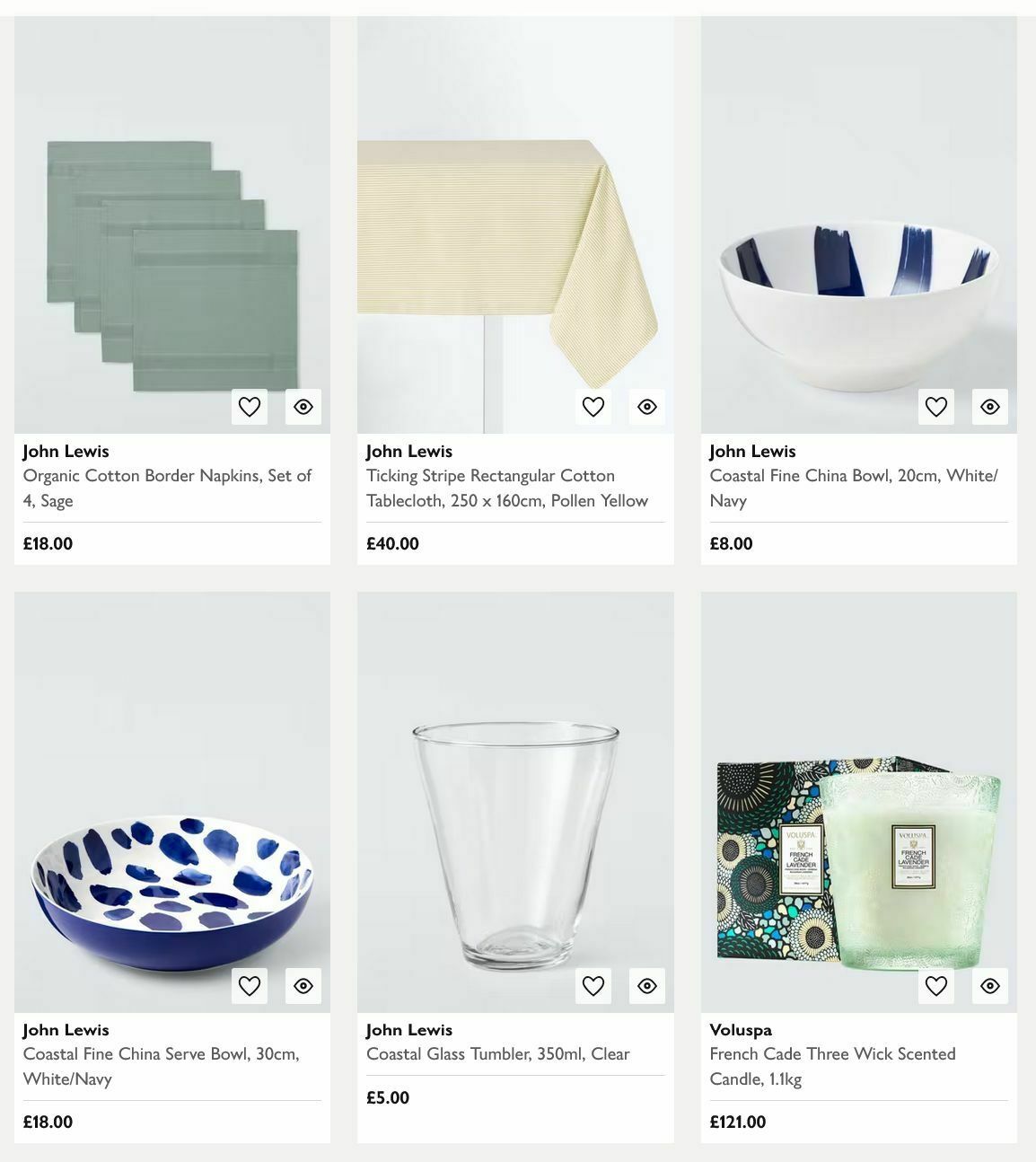Open quick view for Organic Cotton Border Napkins
The height and width of the screenshot is (1162, 1036).
[x=303, y=407]
